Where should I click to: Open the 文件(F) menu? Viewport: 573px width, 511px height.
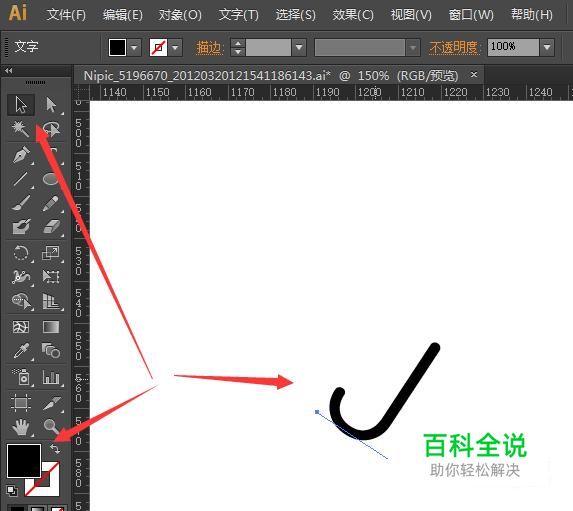(66, 15)
